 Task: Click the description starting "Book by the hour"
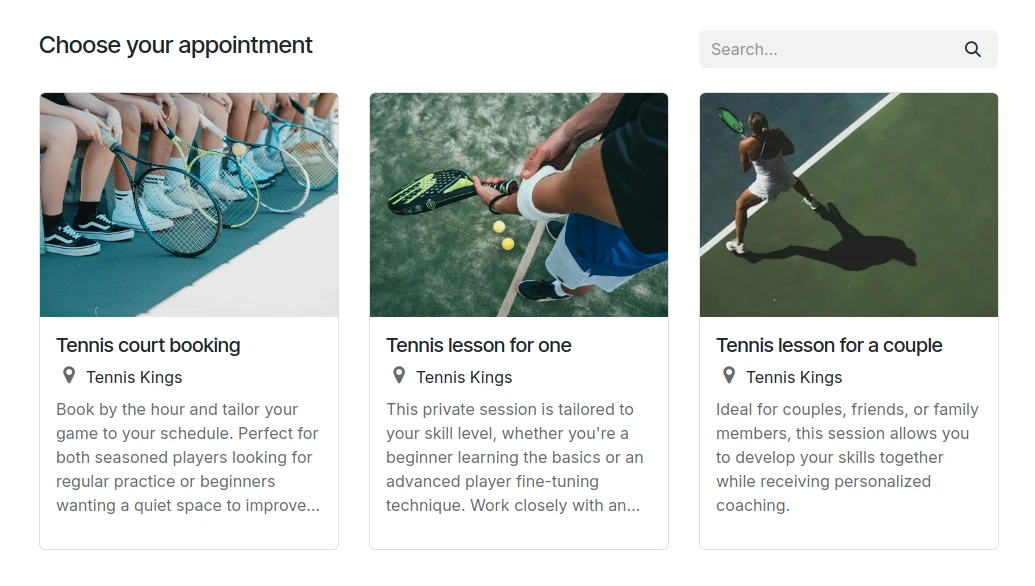tap(188, 457)
